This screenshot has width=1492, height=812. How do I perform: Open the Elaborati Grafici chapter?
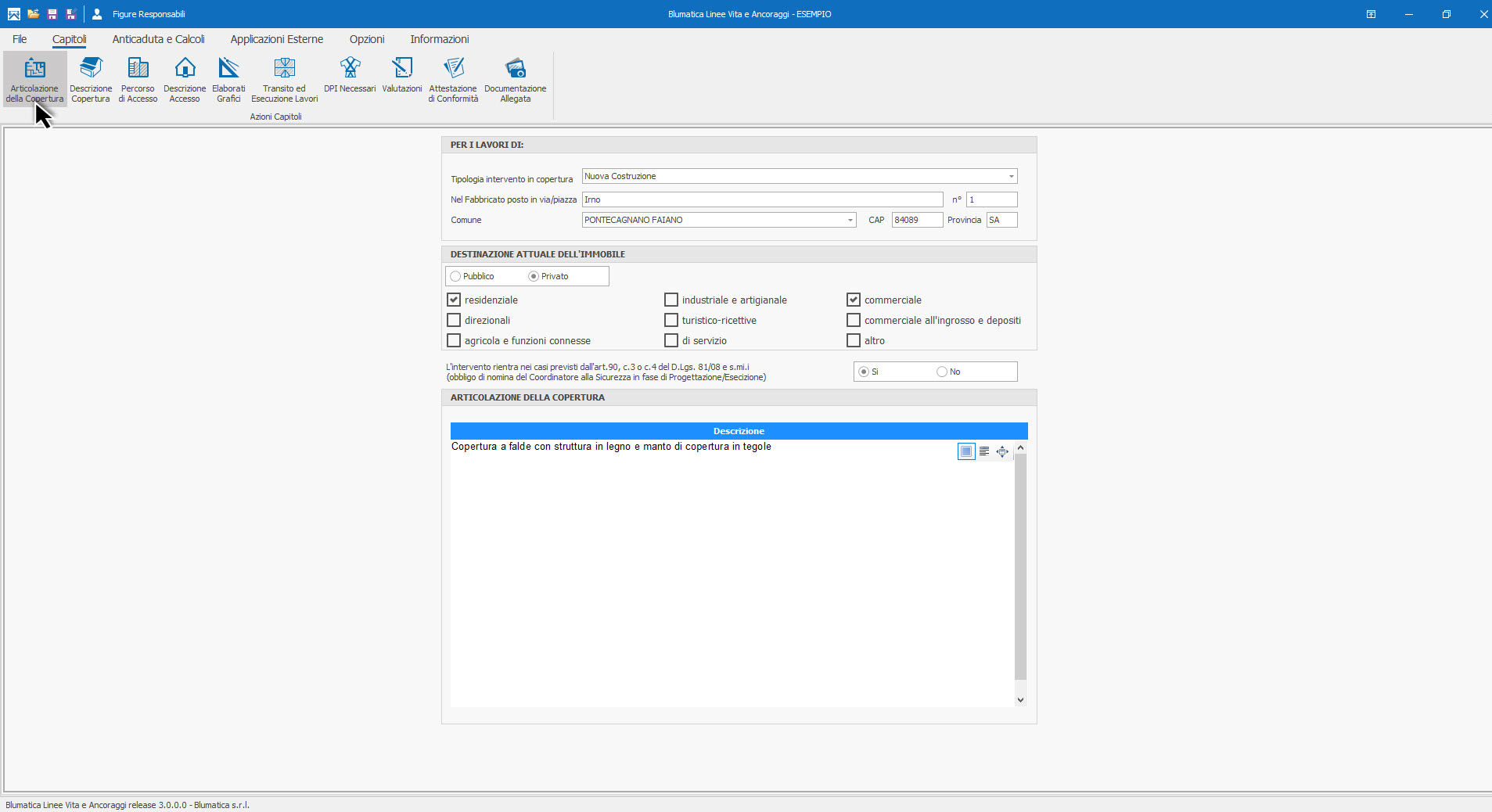(x=228, y=79)
